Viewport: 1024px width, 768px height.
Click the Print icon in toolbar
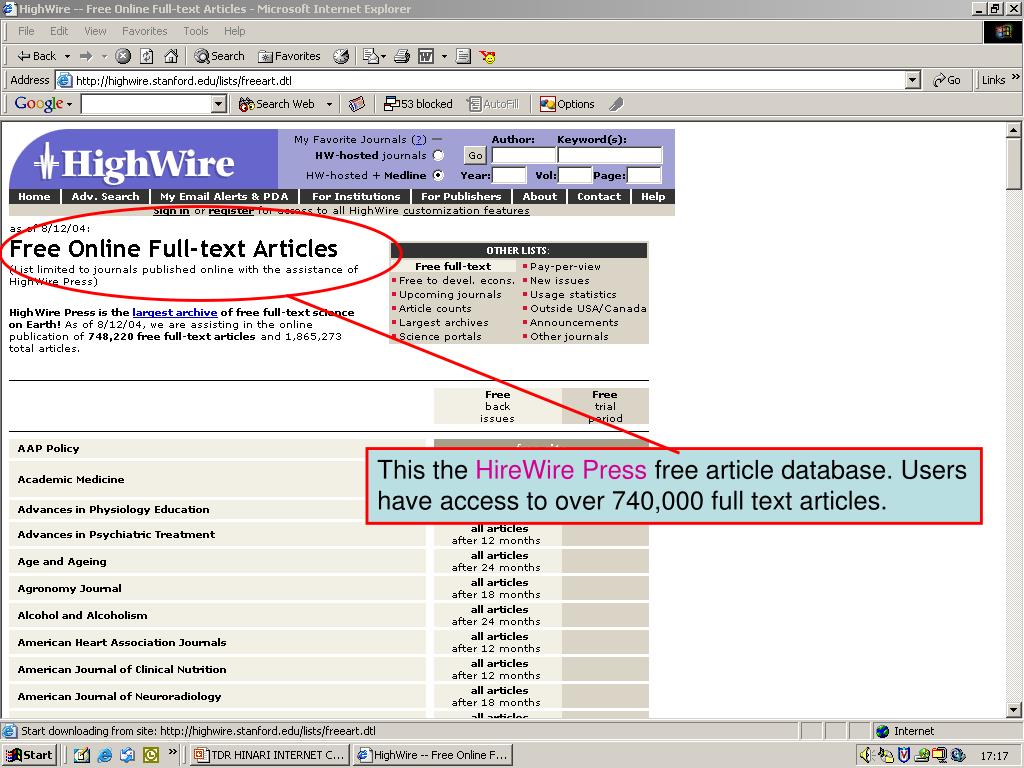coord(402,56)
